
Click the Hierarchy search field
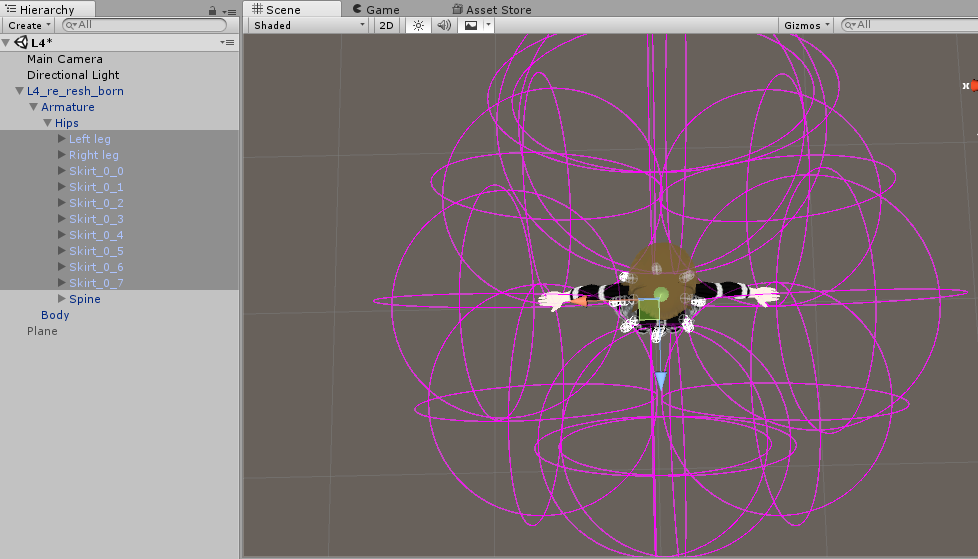click(x=145, y=25)
